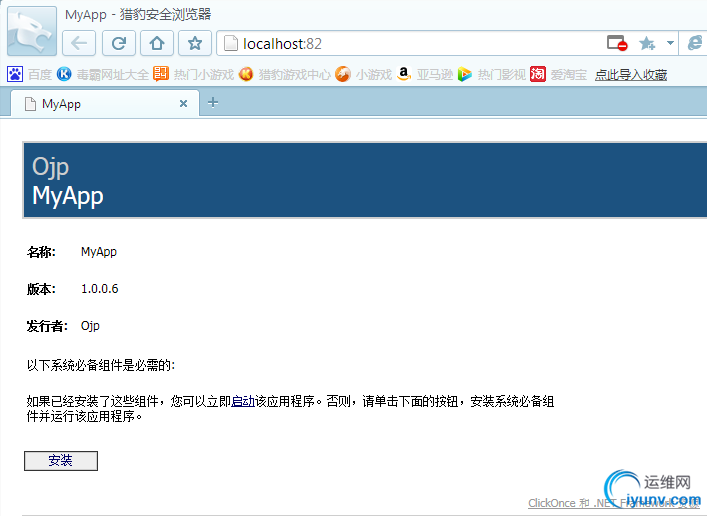The height and width of the screenshot is (516, 707).
Task: Click the 发行者 value Ojp
Action: pyautogui.click(x=90, y=326)
